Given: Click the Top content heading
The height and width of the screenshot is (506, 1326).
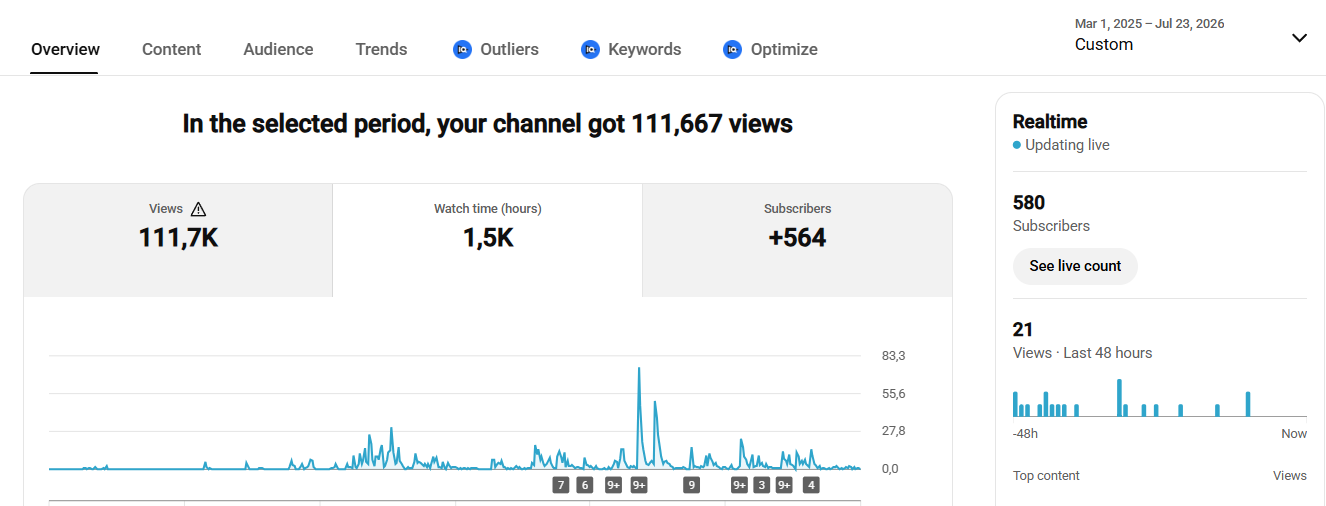Looking at the screenshot, I should 1046,476.
